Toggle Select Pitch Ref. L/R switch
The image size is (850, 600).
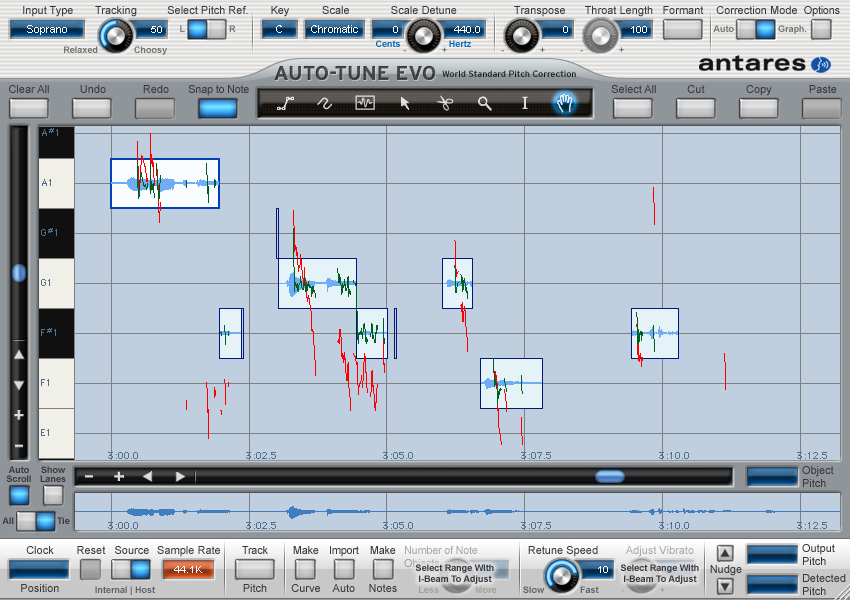207,29
